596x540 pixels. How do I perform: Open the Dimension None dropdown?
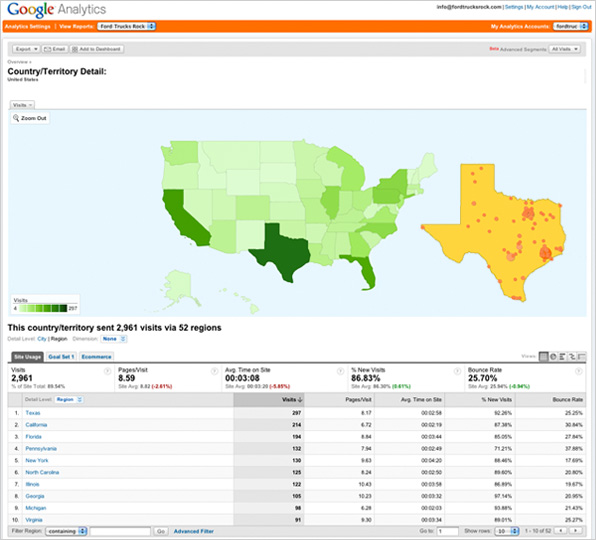(113, 339)
